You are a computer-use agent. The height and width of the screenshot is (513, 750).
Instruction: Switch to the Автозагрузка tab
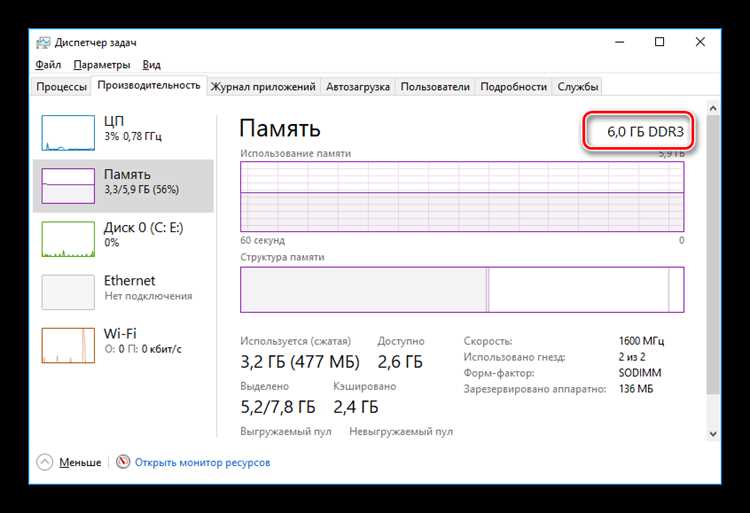point(358,87)
